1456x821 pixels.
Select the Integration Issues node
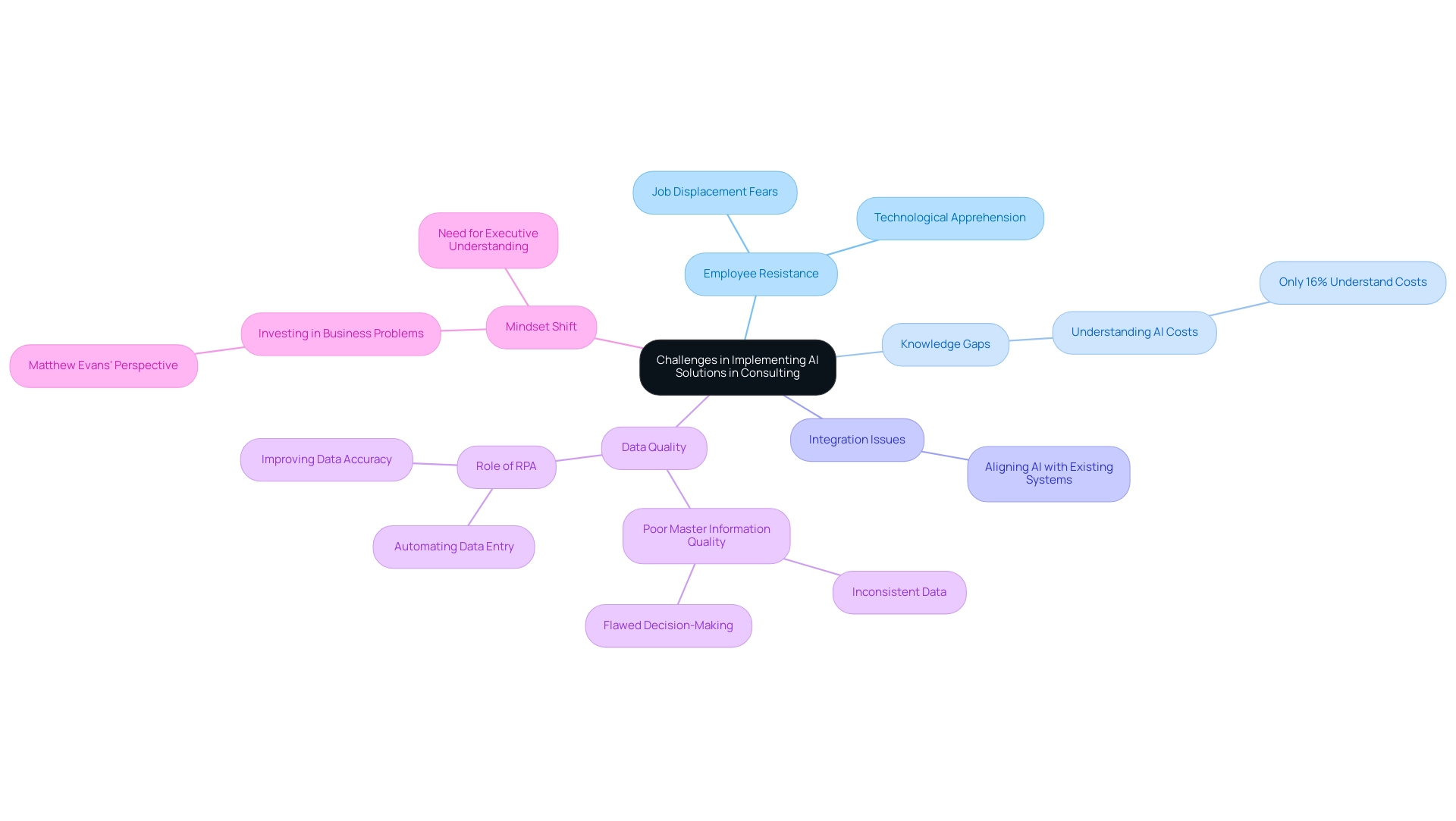tap(856, 439)
